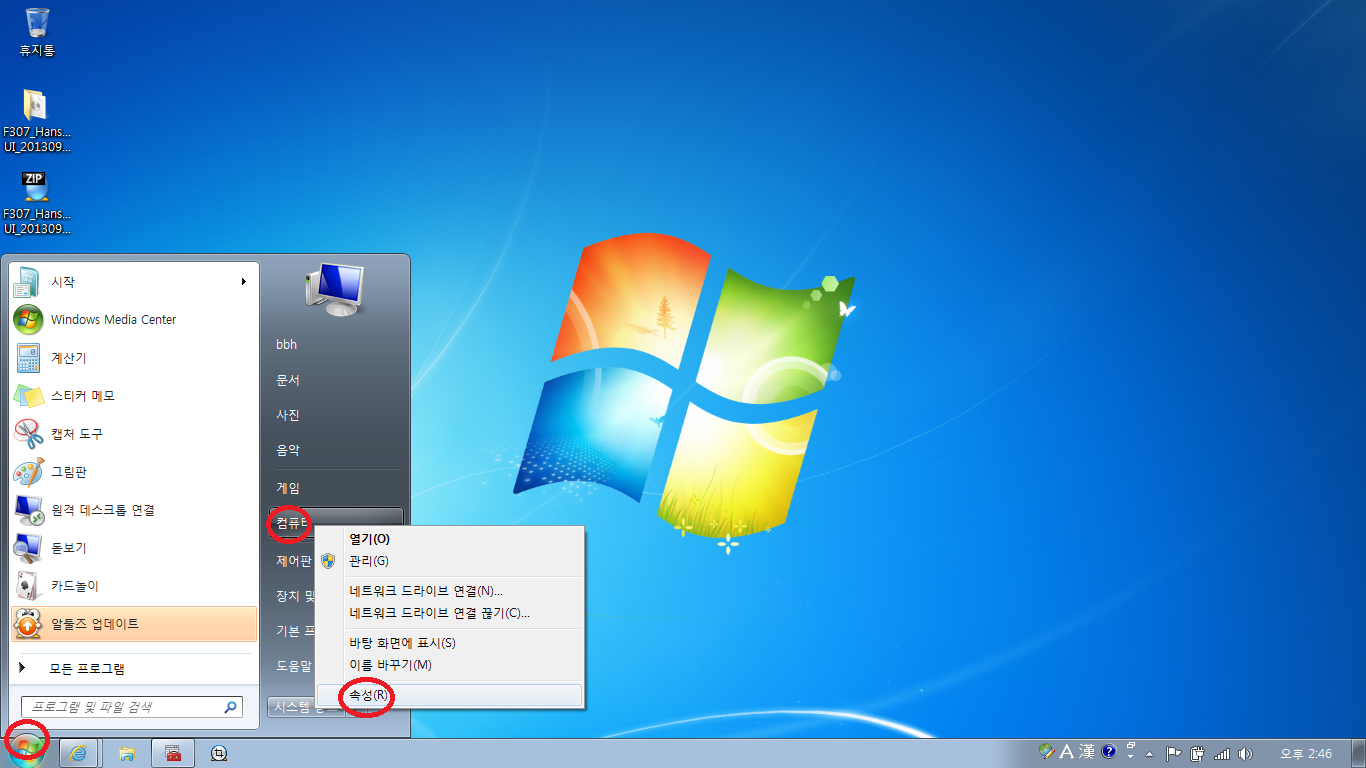Screen dimensions: 1366x768
Task: Open the network signal tray icon
Action: (1221, 753)
